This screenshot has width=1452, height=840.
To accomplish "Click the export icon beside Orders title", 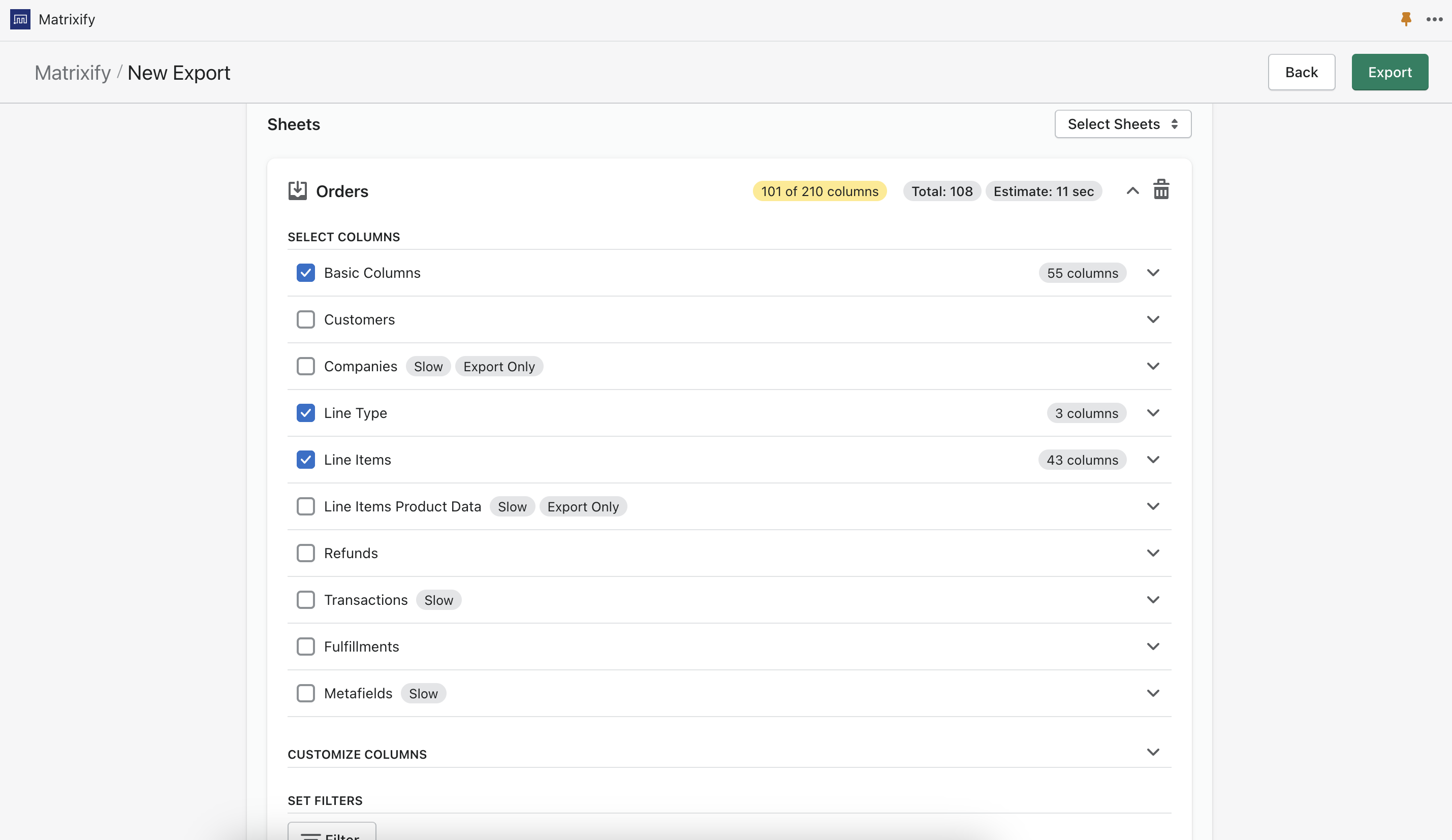I will tap(297, 190).
